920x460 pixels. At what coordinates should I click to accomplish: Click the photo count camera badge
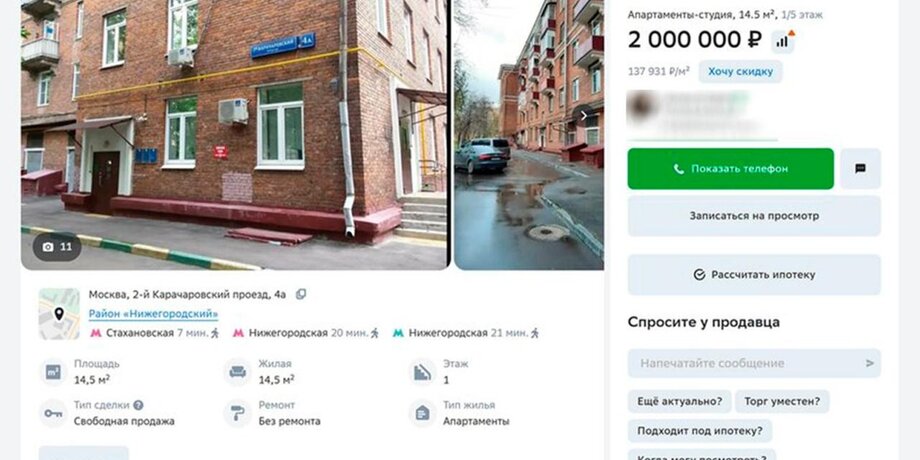click(57, 247)
